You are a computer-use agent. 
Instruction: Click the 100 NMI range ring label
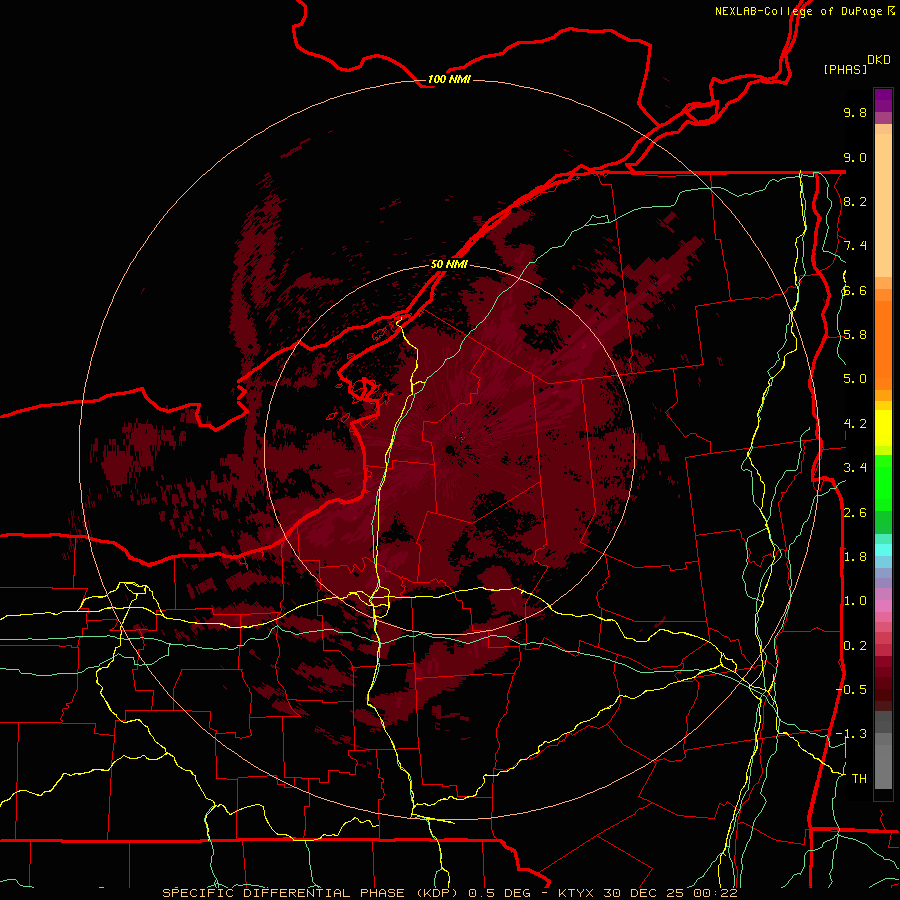449,79
